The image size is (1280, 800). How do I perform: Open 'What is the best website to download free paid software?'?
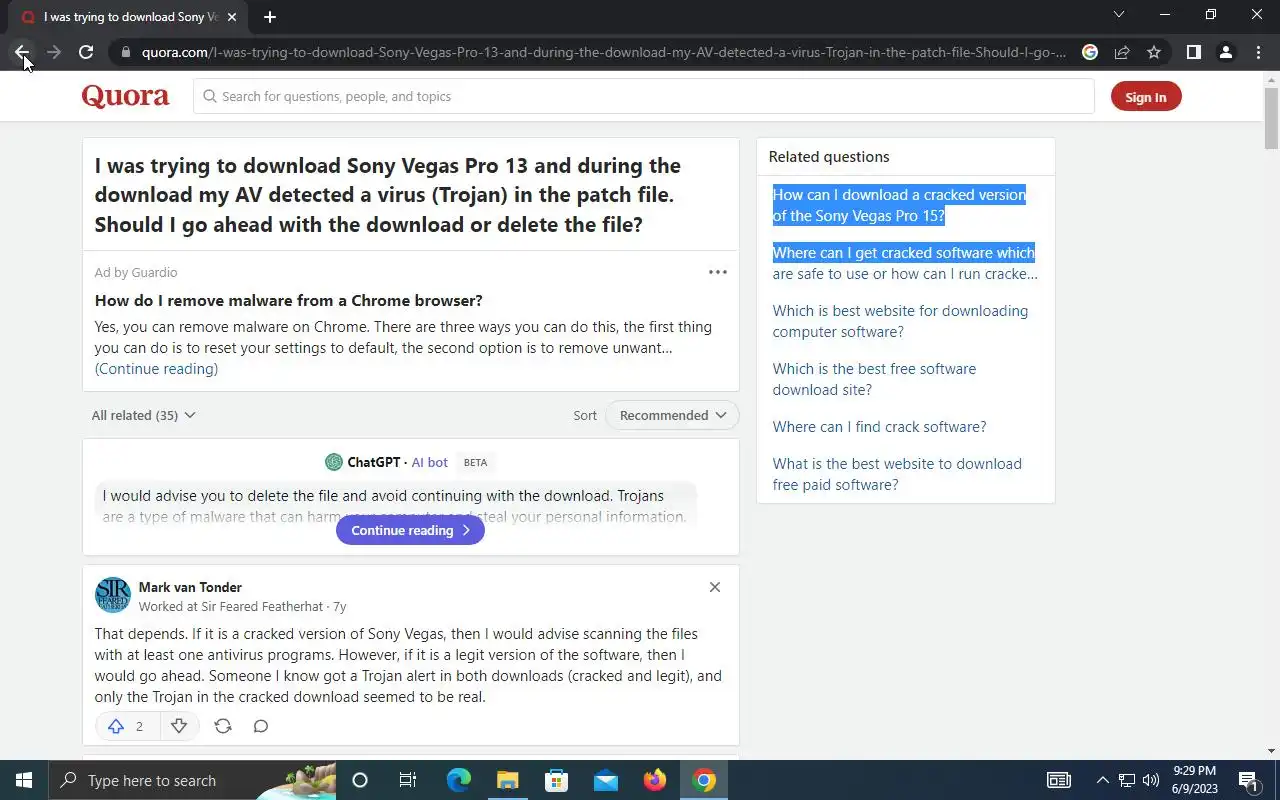point(897,474)
